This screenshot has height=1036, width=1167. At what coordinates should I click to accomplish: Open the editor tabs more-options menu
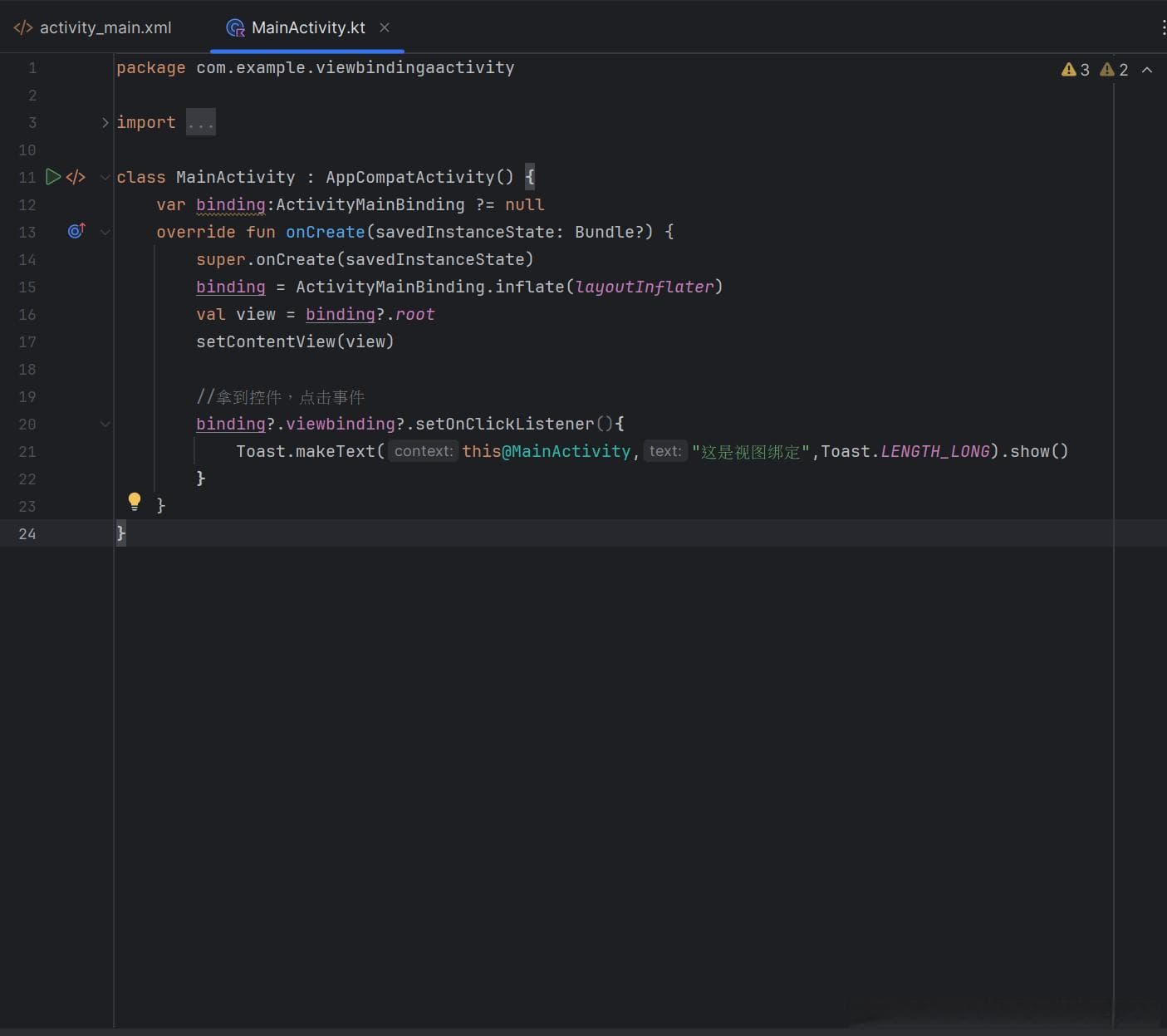click(x=1162, y=27)
